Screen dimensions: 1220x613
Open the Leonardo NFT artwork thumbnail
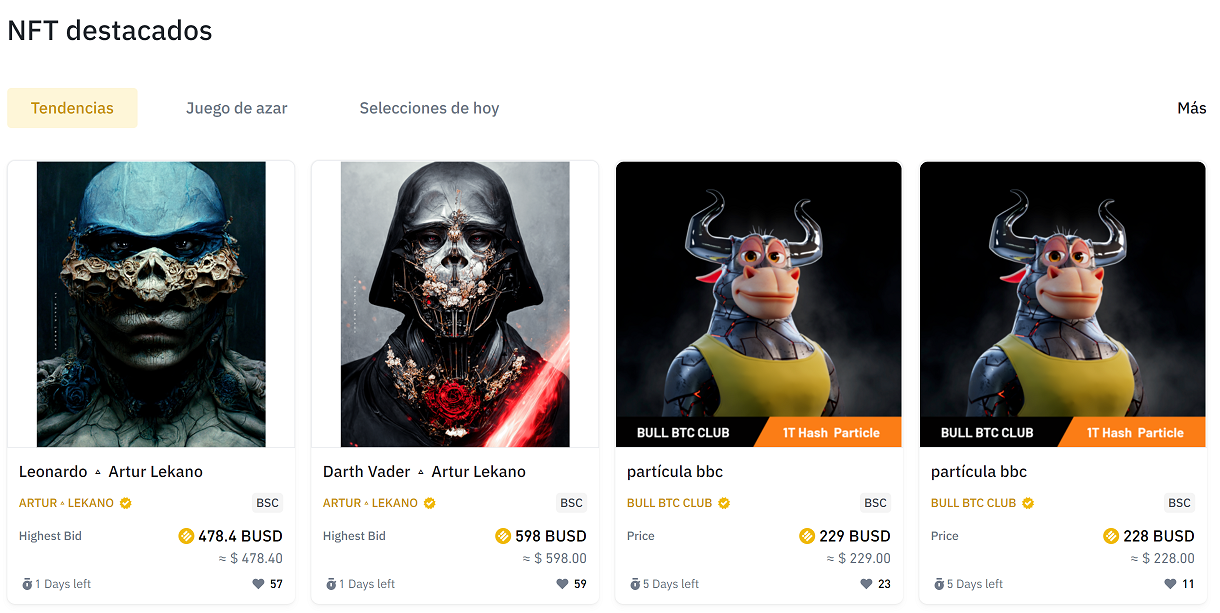(151, 304)
